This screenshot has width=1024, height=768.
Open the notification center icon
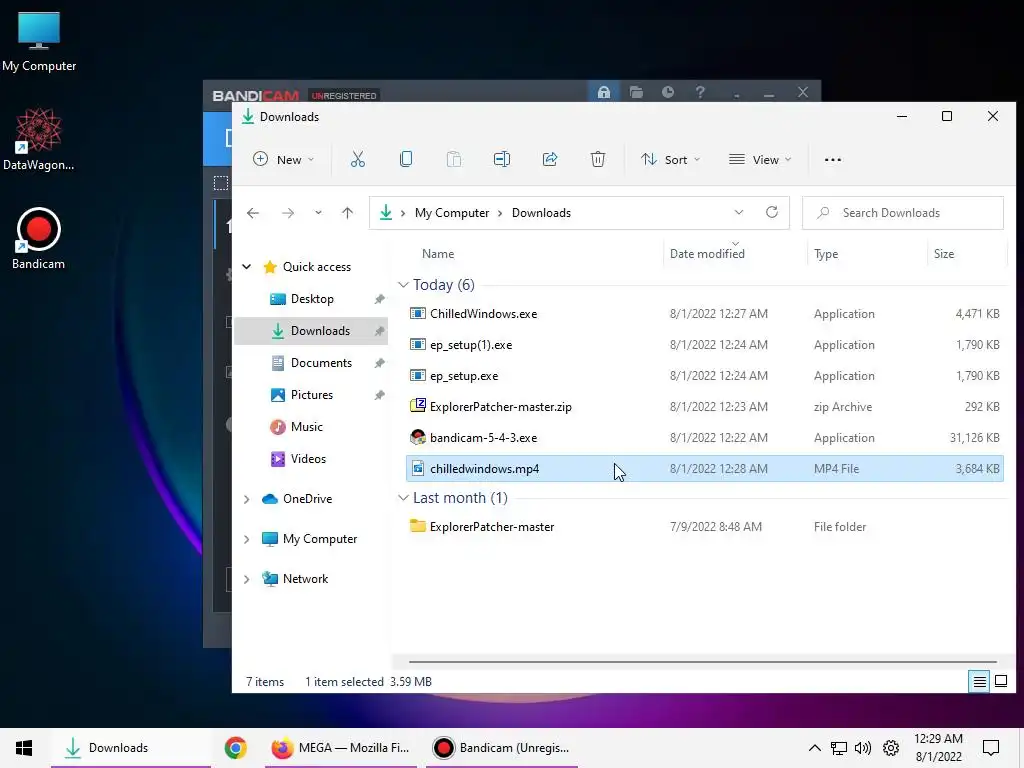(991, 748)
